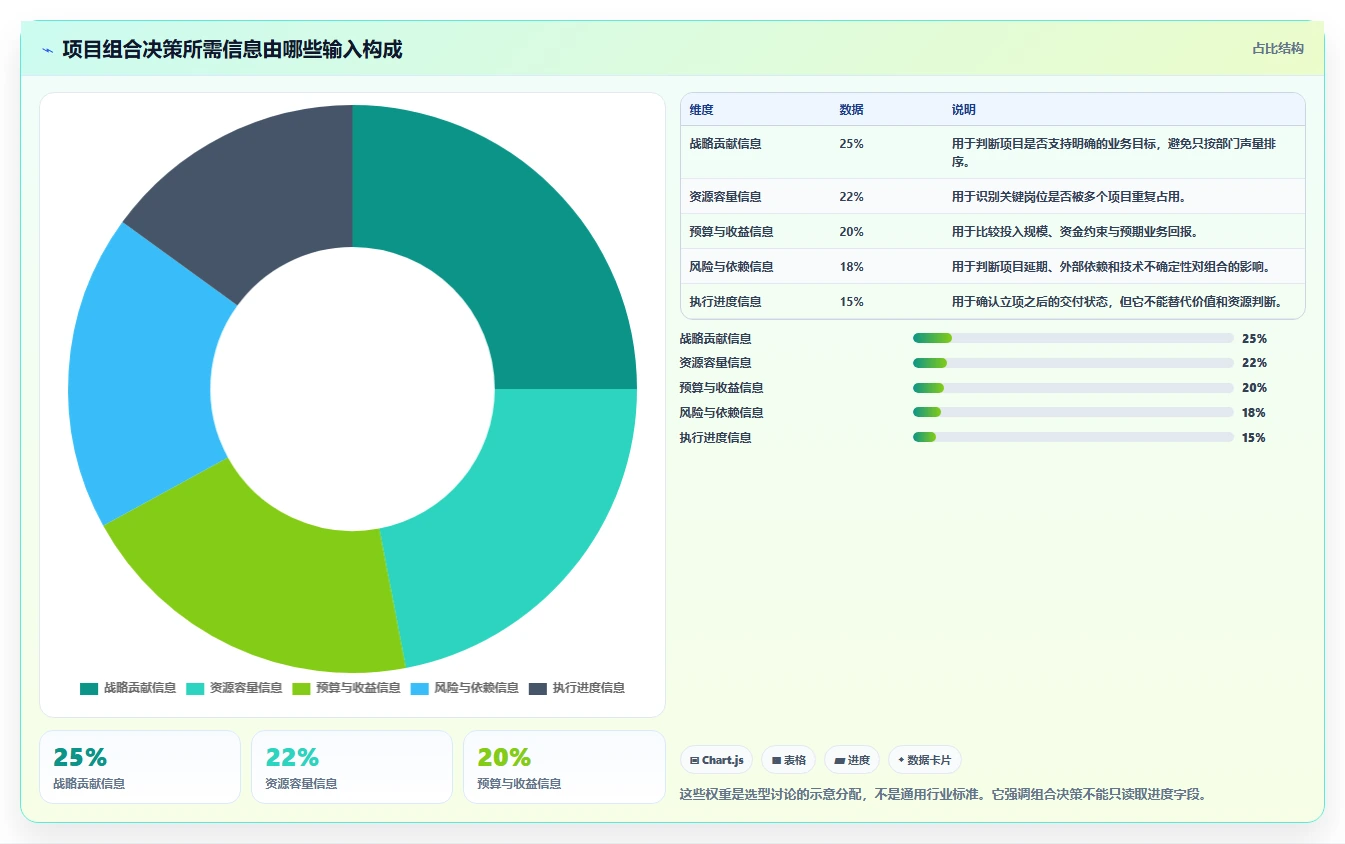Click the 20% cell in the table
The width and height of the screenshot is (1345, 844).
852,232
